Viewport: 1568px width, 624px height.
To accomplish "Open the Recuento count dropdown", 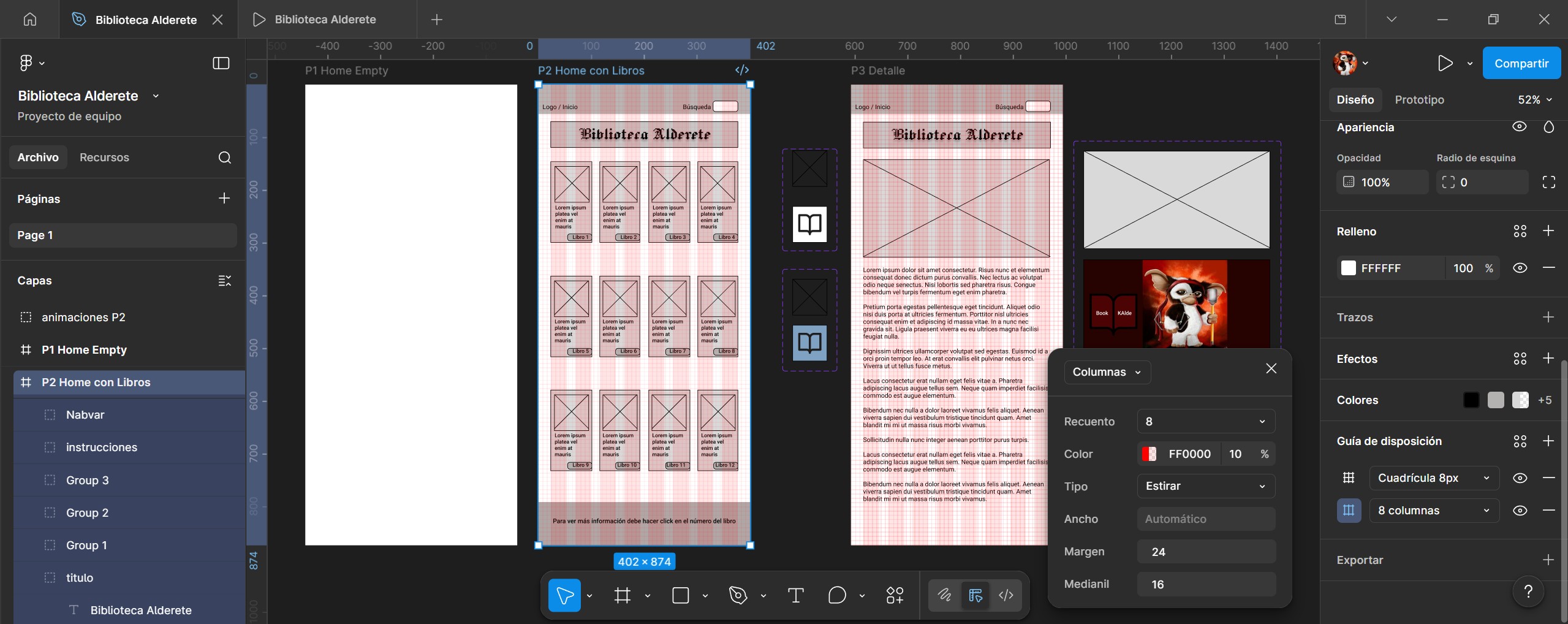I will 1205,422.
